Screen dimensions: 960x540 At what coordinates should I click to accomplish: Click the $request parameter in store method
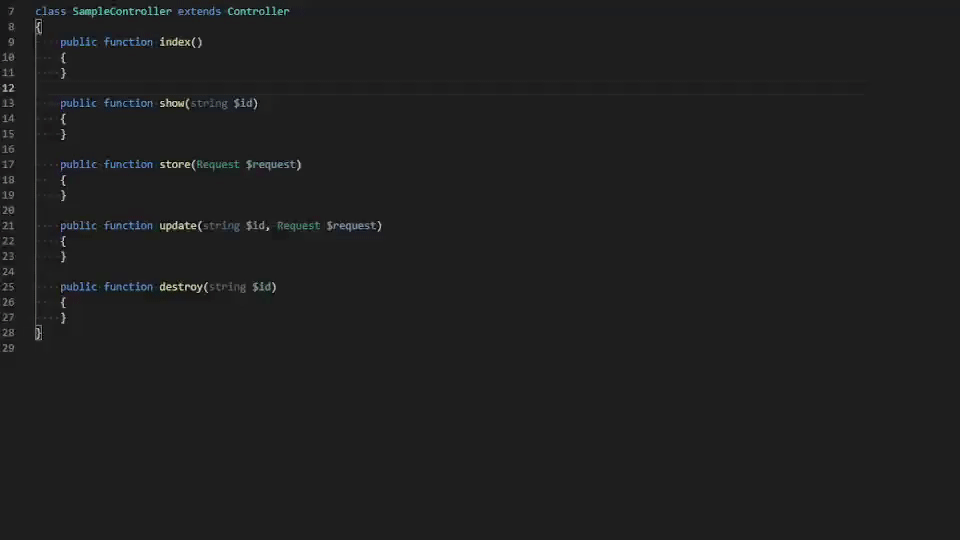pos(271,164)
